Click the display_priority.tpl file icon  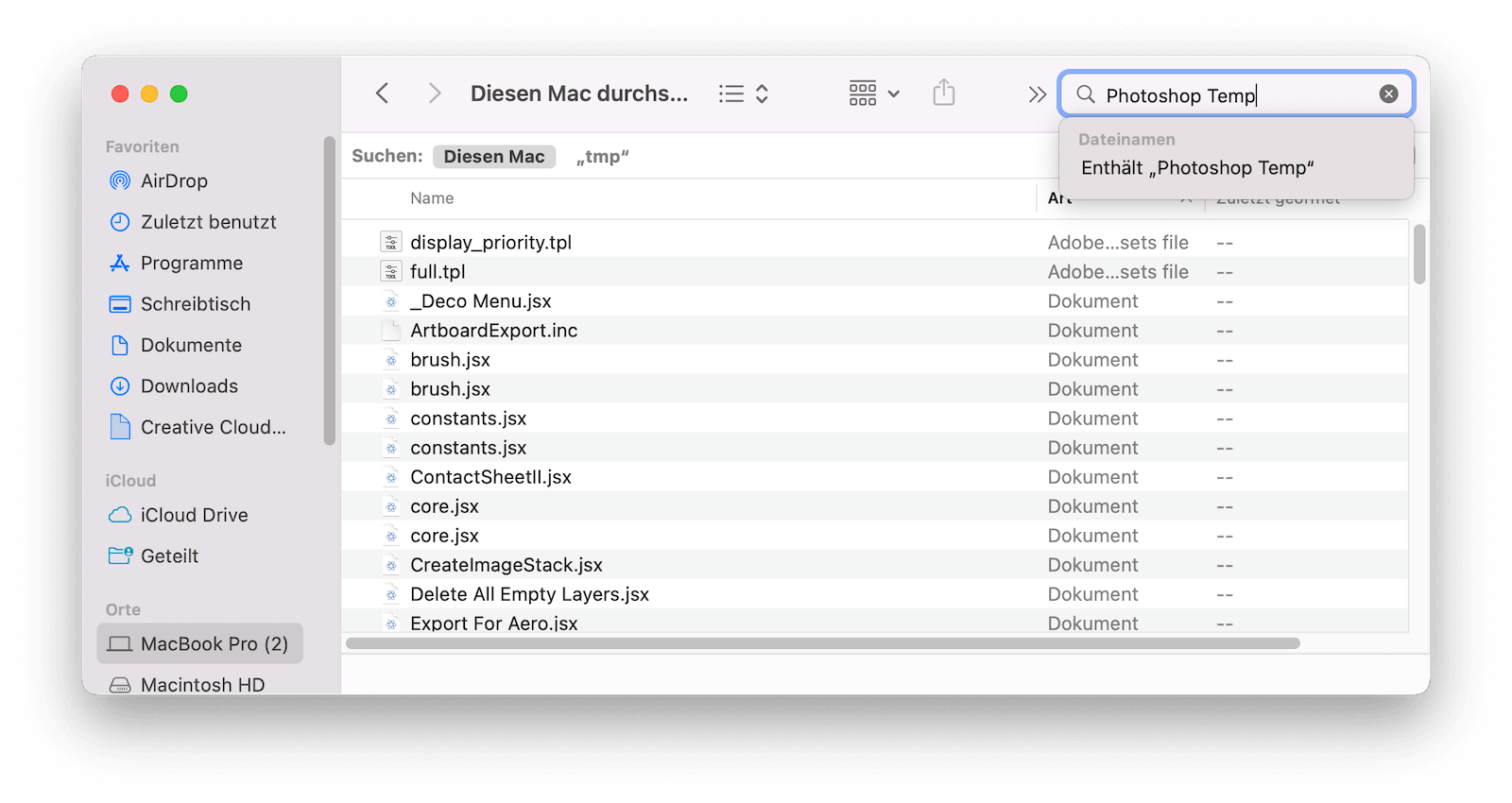(391, 243)
